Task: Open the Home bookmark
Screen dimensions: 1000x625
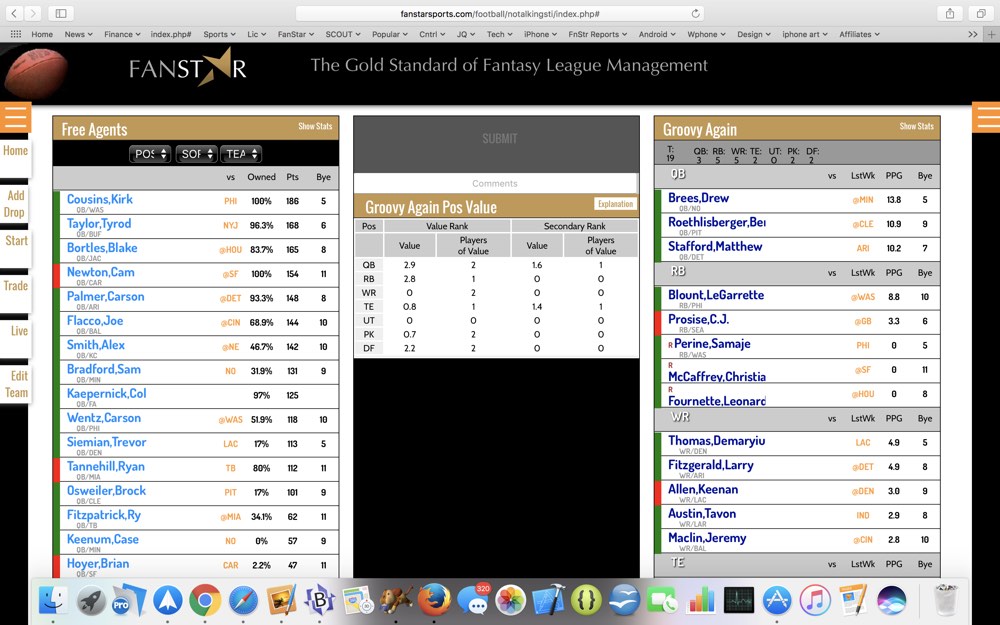Action: (42, 34)
